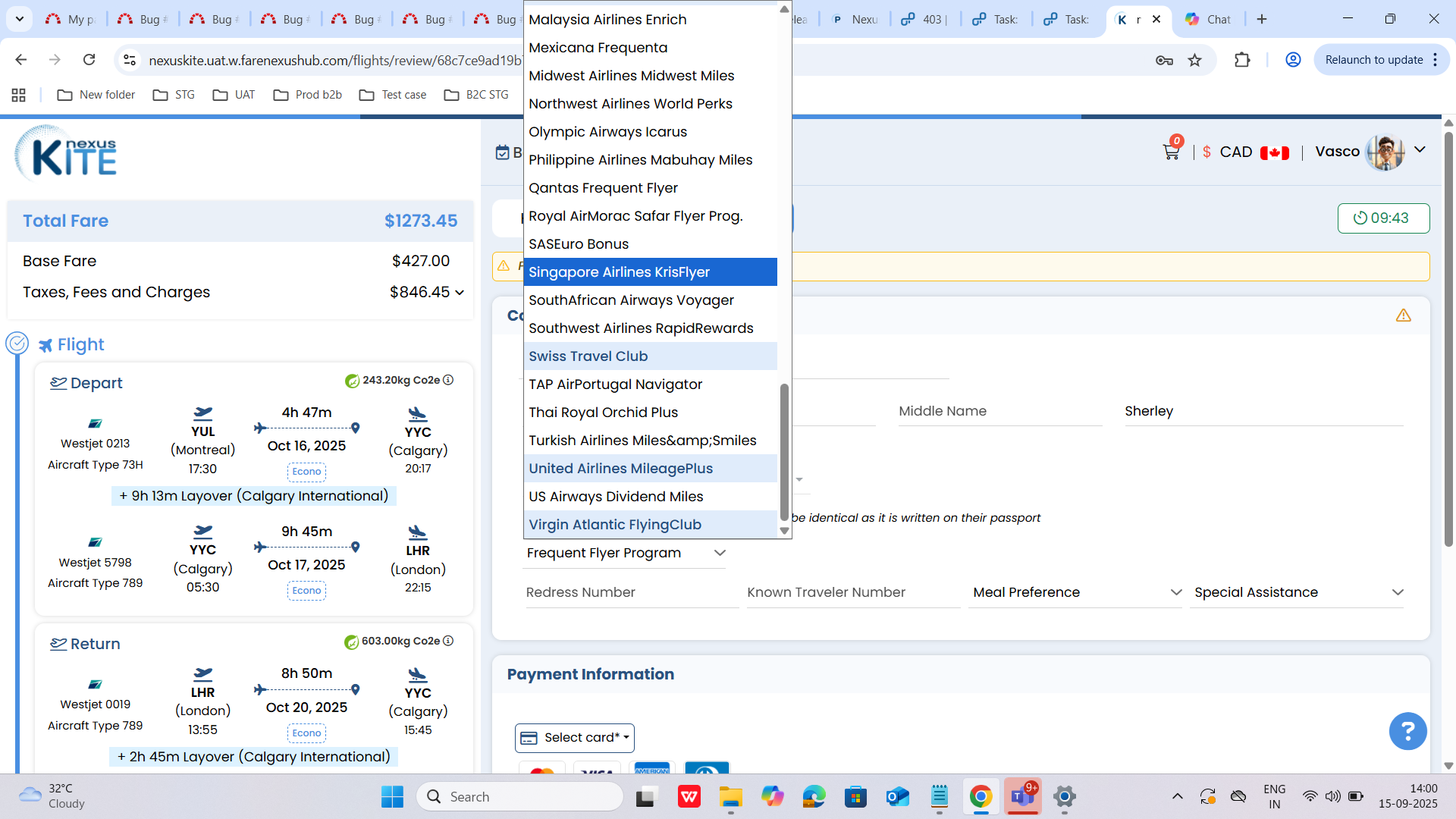
Task: Bookmark this page with the star icon
Action: coord(1195,60)
